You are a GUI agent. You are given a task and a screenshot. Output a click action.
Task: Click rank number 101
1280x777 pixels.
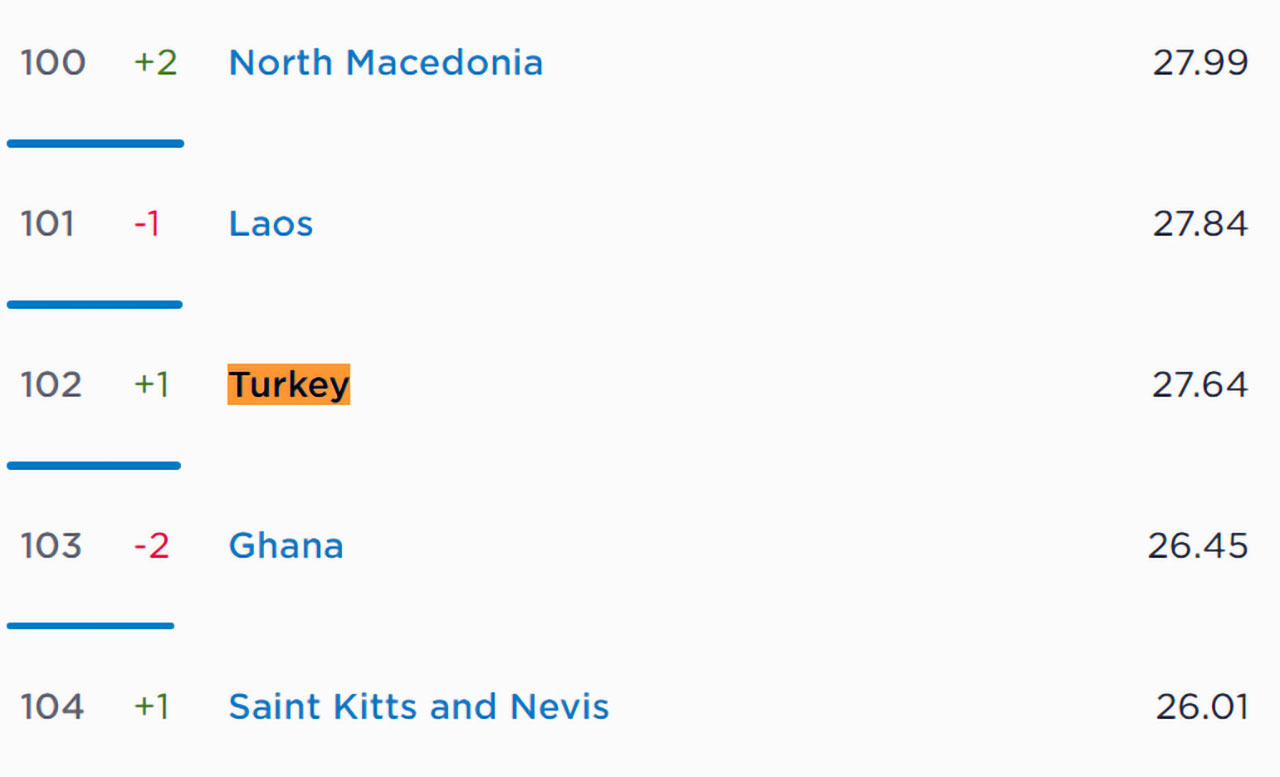48,224
